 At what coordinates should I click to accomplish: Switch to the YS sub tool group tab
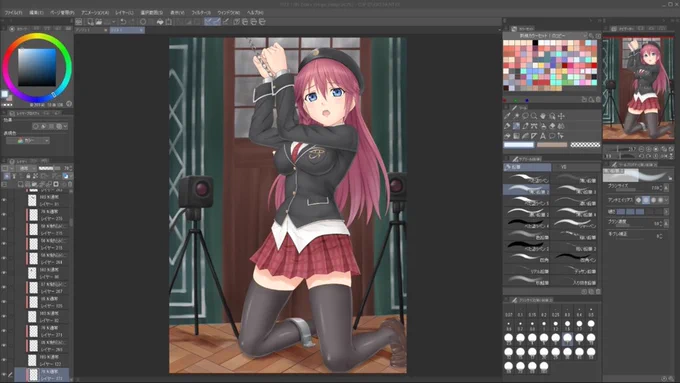(x=576, y=167)
